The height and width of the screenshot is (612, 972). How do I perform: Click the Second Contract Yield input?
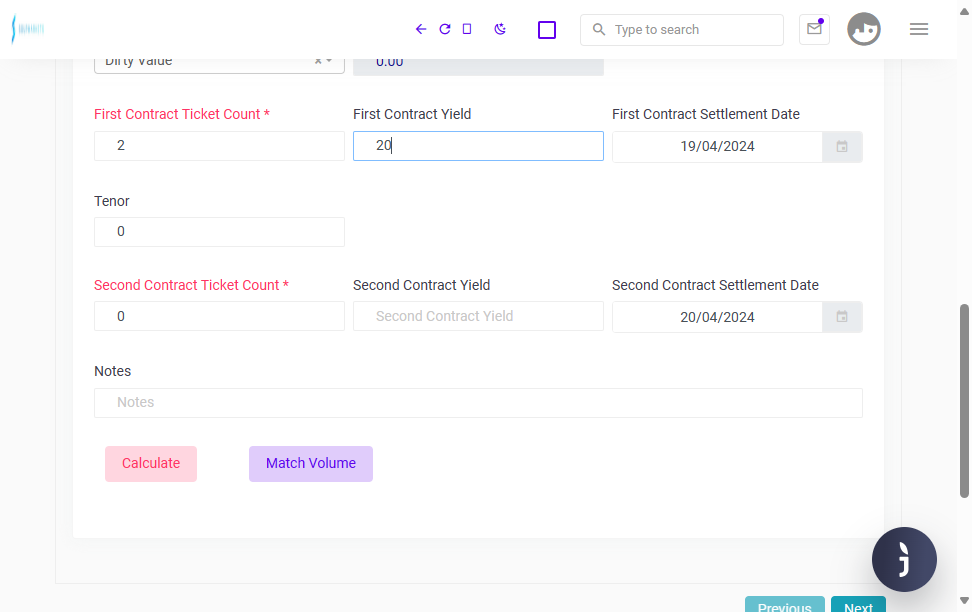(x=478, y=316)
